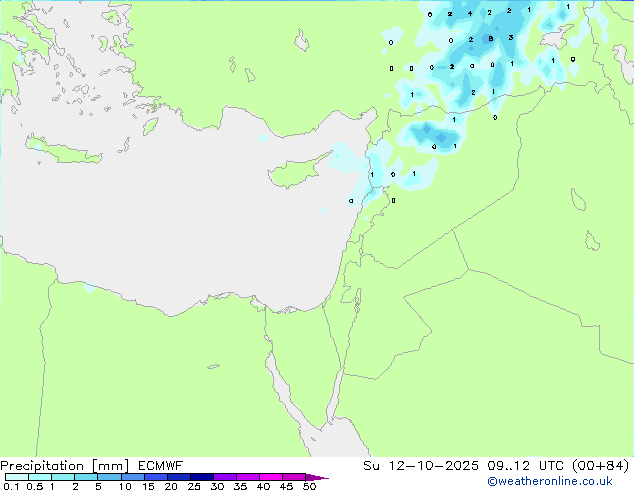
Task: Click the ECMWF model label
Action: pos(161,466)
